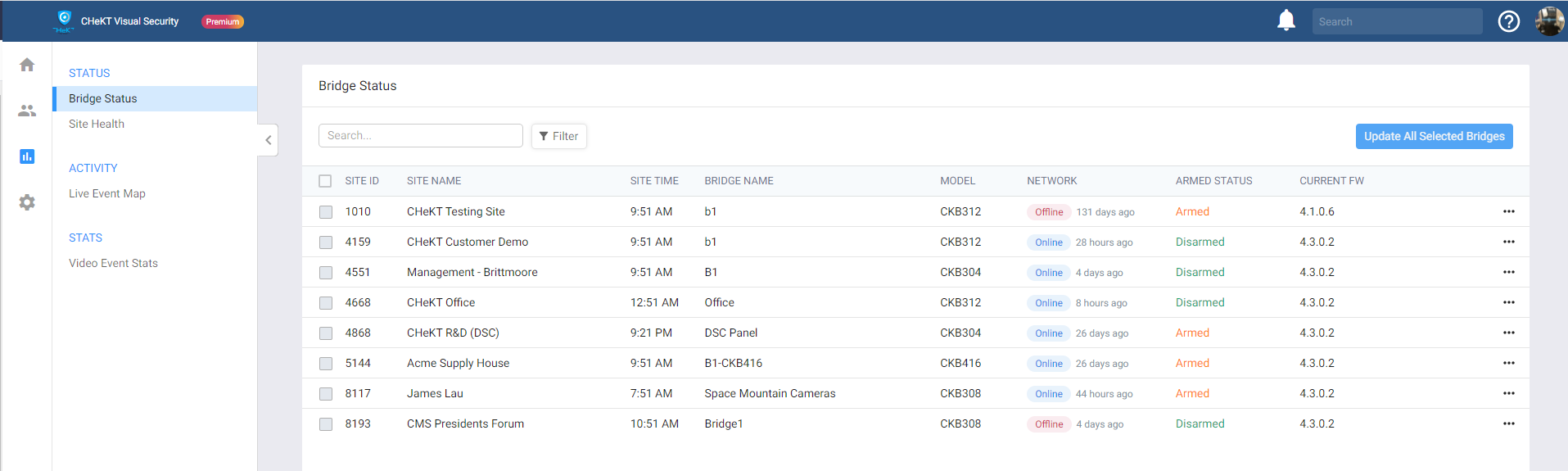
Task: Check the box for site 4159
Action: point(326,242)
